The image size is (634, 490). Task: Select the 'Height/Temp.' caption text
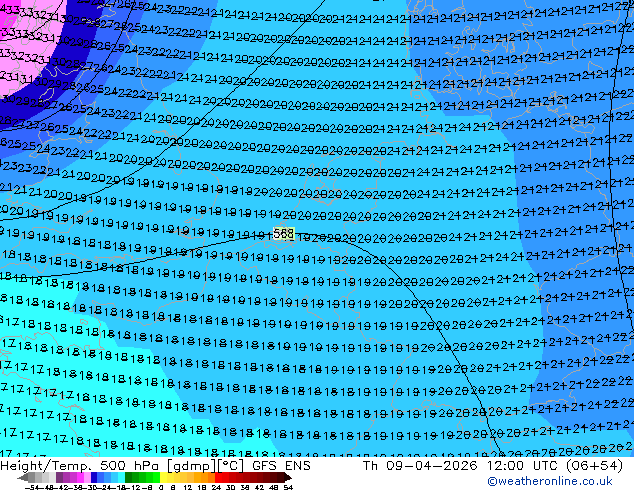pos(46,466)
